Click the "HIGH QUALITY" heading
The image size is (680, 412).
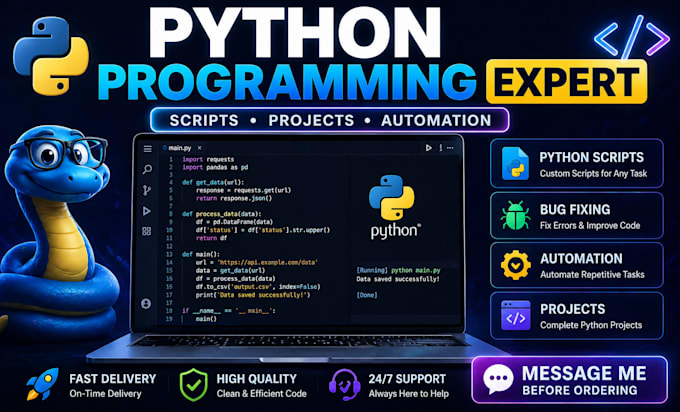256,379
